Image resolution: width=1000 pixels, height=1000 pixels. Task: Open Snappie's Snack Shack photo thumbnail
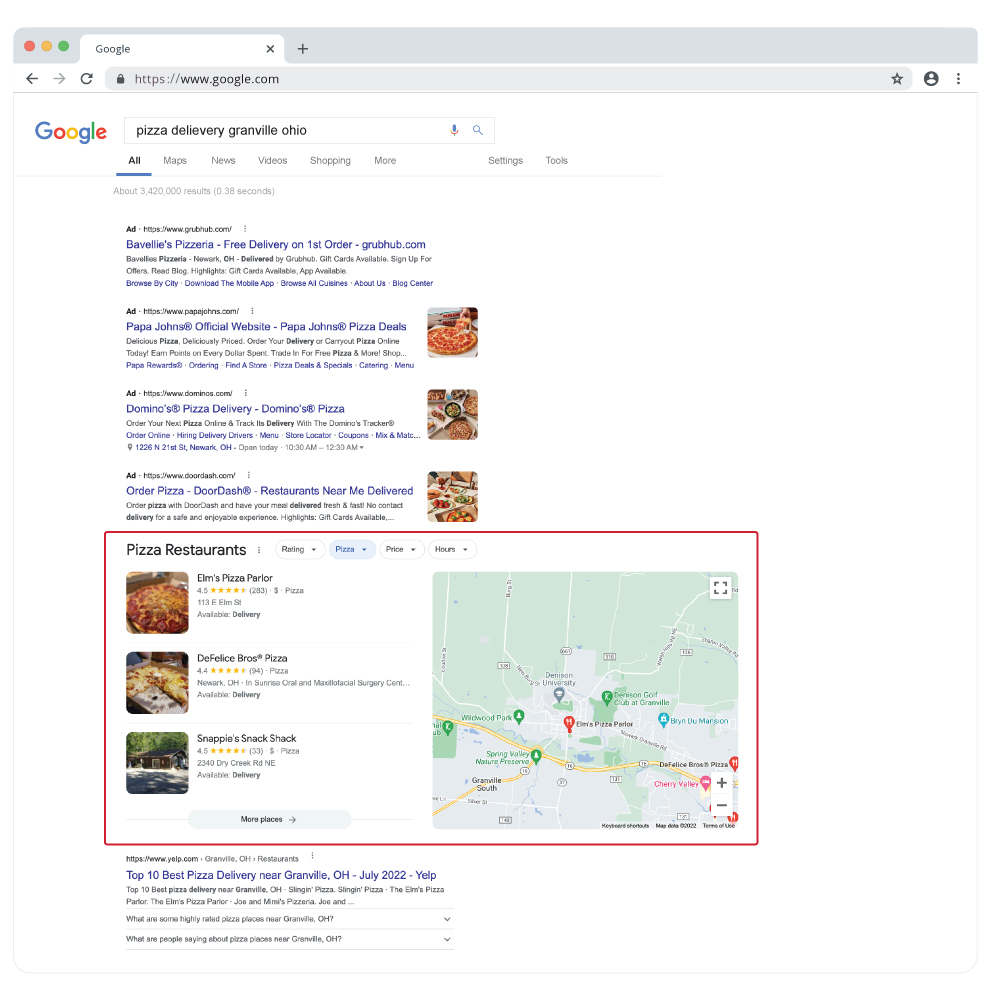coord(157,763)
